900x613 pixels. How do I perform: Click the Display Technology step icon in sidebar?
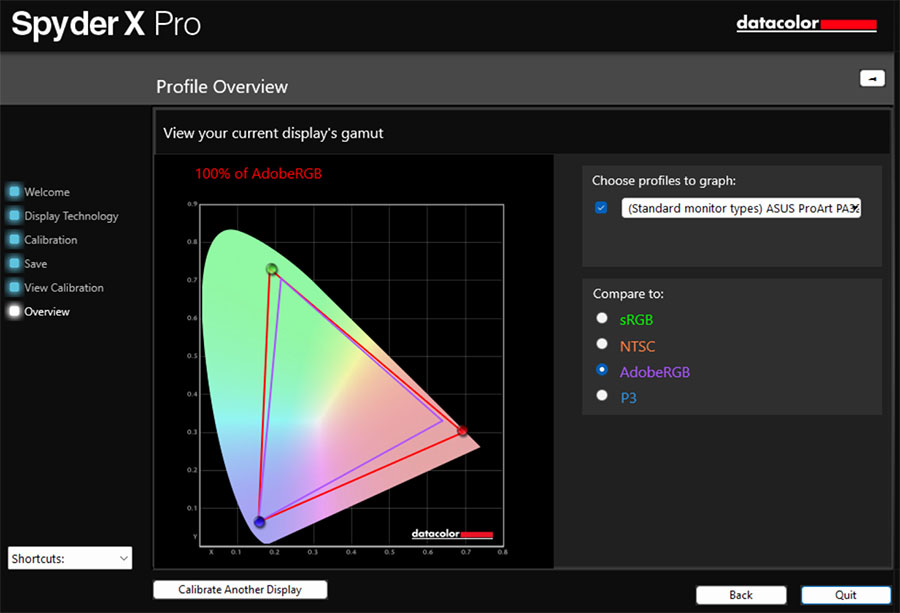pyautogui.click(x=13, y=215)
